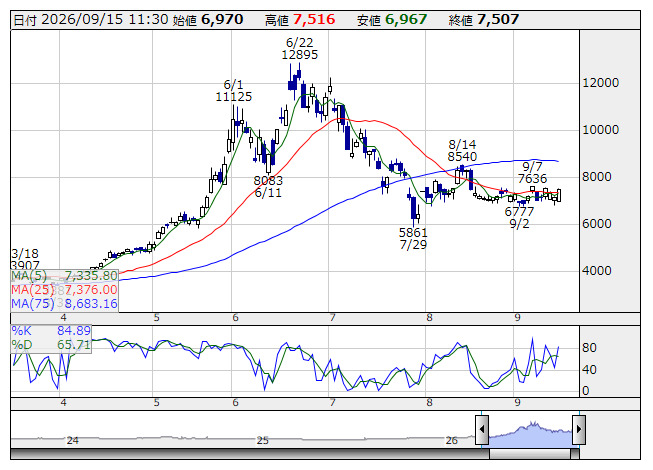Click the low price 6,967 in green
The width and height of the screenshot is (653, 470).
406,20
